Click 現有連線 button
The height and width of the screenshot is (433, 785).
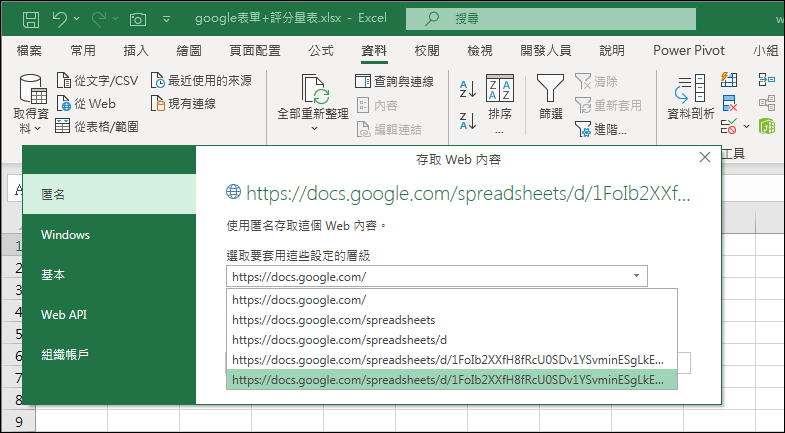[183, 104]
